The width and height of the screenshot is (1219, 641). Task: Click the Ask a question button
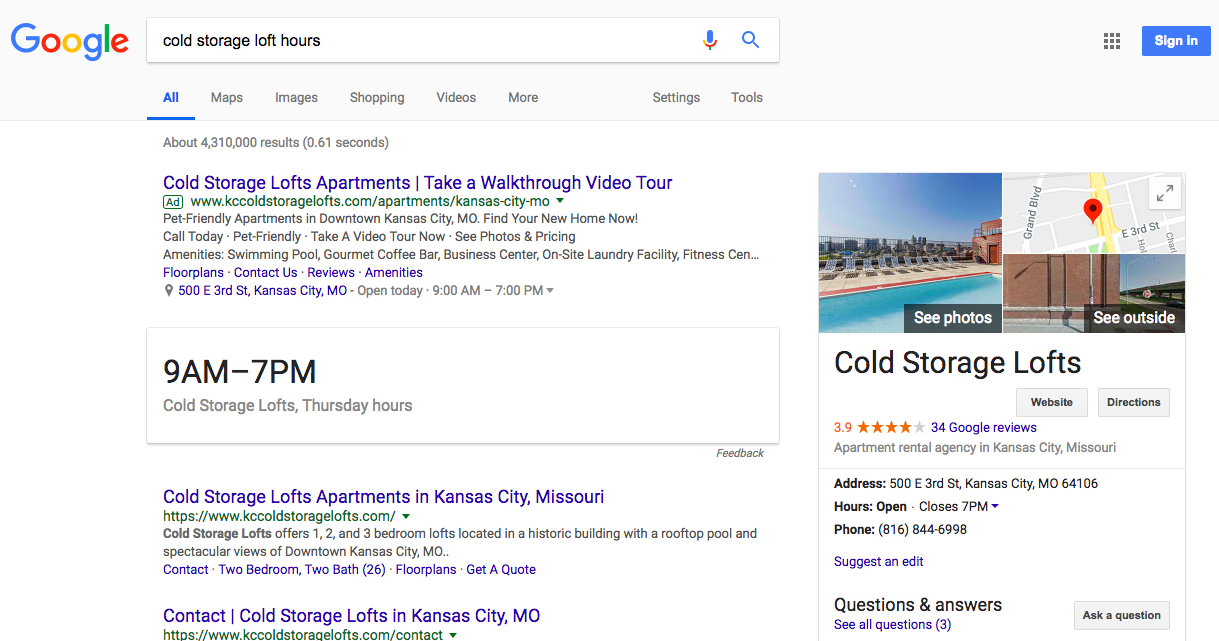coord(1122,615)
